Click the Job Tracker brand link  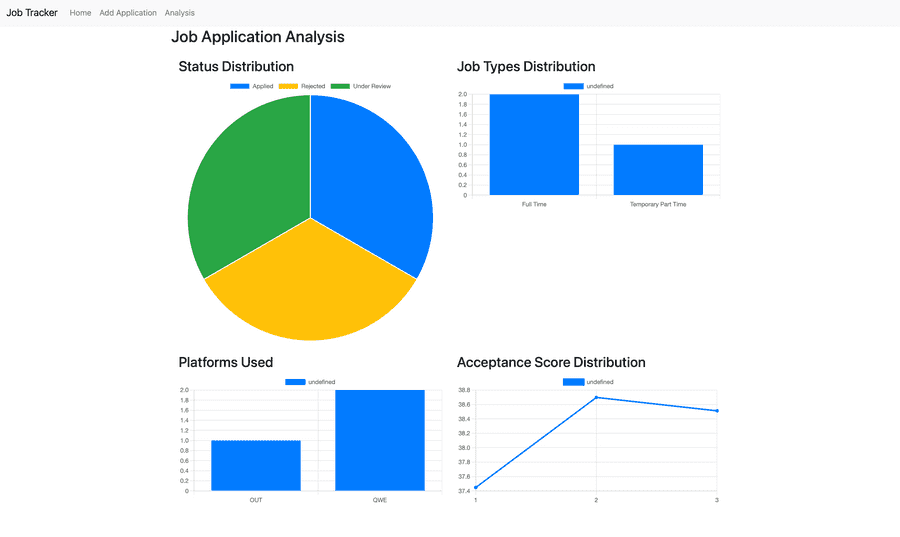tap(32, 13)
